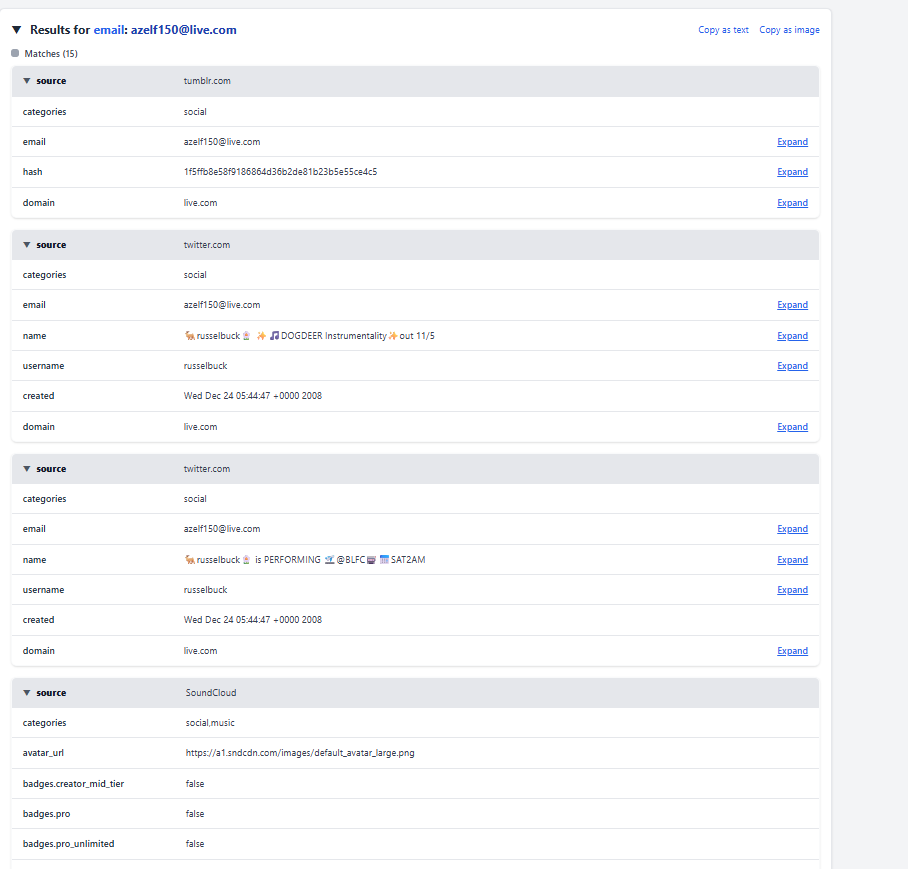Collapse the results for email section triangle

coord(16,30)
